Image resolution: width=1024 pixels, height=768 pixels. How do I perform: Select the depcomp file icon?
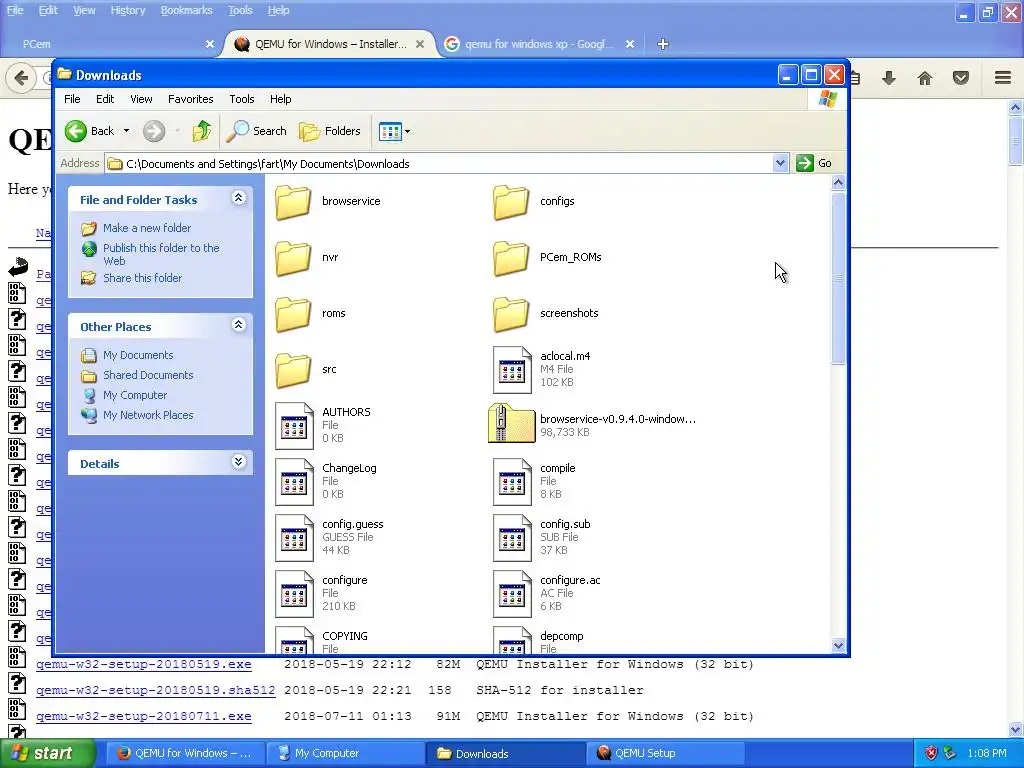[x=512, y=640]
